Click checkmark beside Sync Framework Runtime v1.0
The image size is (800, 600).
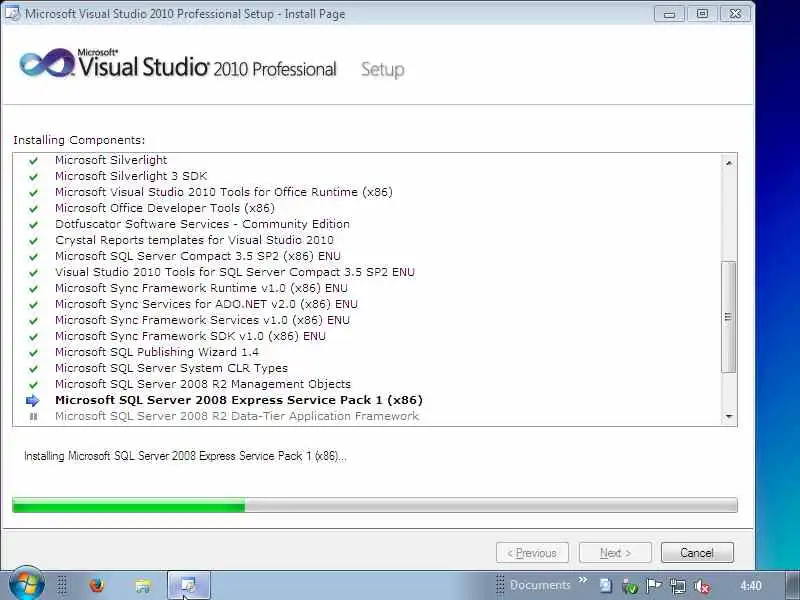(x=34, y=289)
